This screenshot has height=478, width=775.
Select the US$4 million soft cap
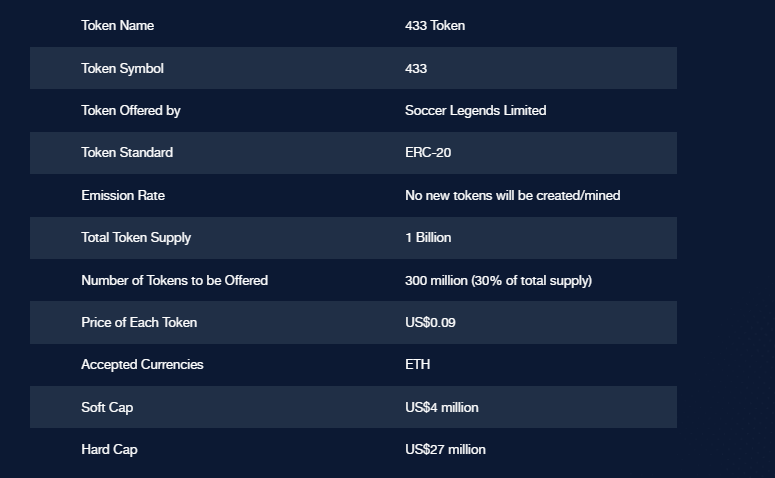click(x=442, y=408)
